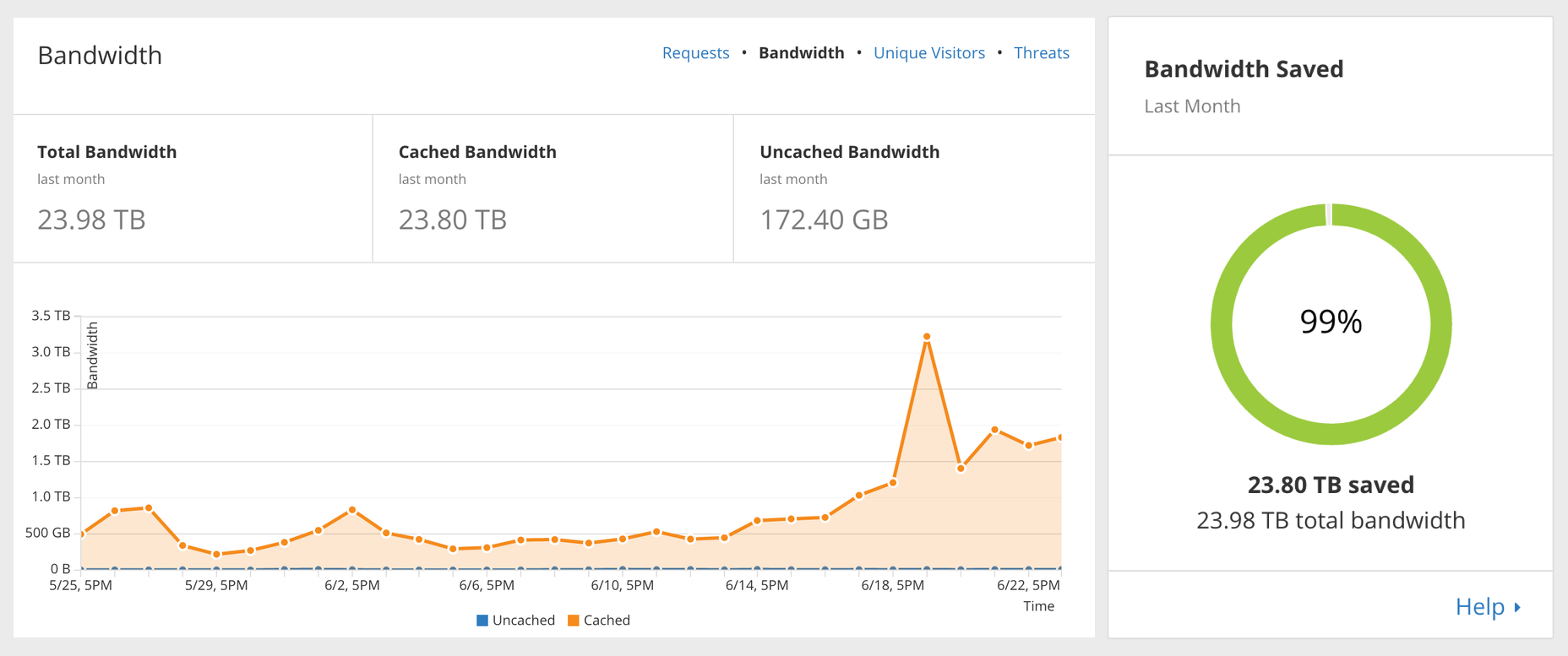Click the 99% text in donut center
This screenshot has width=1568, height=656.
pyautogui.click(x=1331, y=322)
